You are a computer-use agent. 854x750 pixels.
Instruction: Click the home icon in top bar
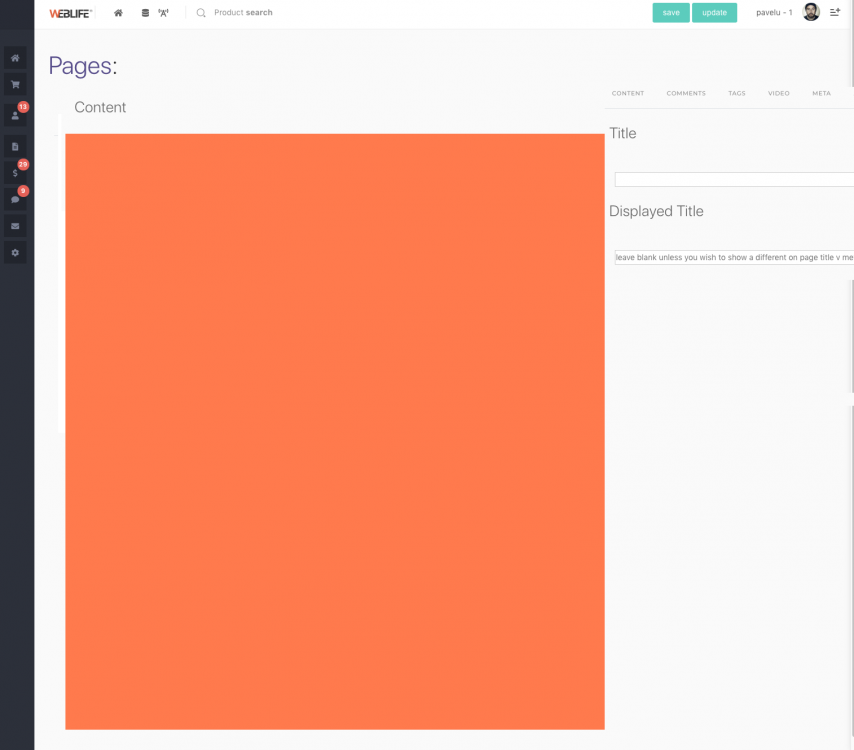(x=118, y=13)
